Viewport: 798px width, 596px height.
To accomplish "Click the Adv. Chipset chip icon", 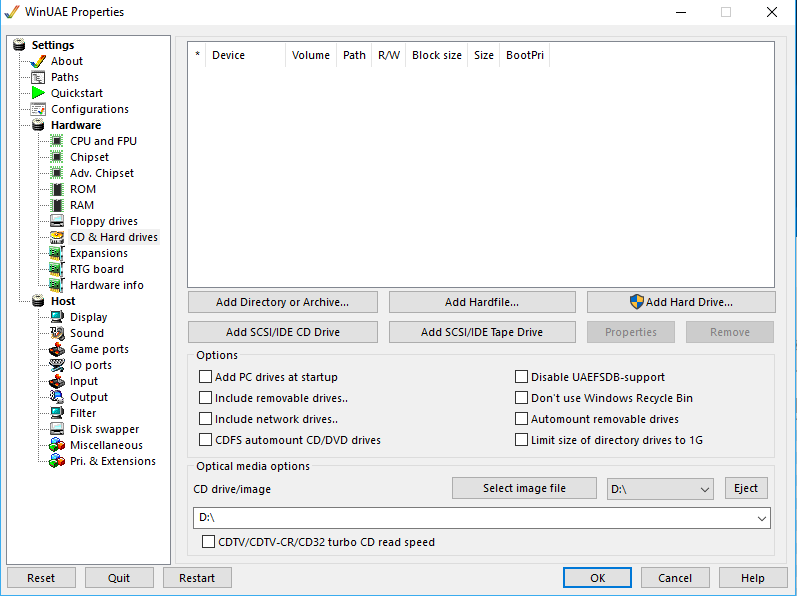I will 57,173.
